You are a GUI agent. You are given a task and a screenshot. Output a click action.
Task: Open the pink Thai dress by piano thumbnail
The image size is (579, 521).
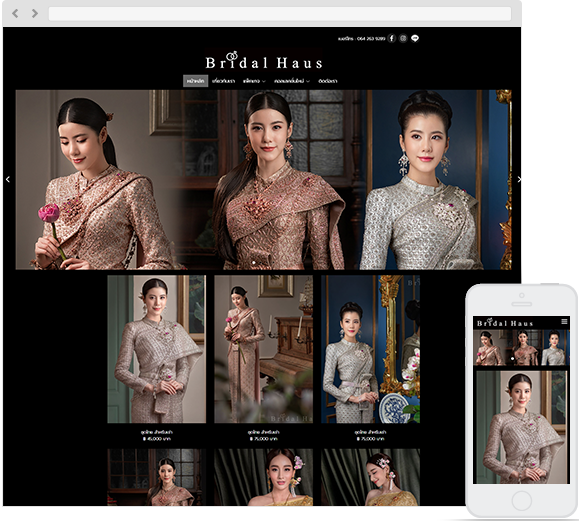pos(263,349)
